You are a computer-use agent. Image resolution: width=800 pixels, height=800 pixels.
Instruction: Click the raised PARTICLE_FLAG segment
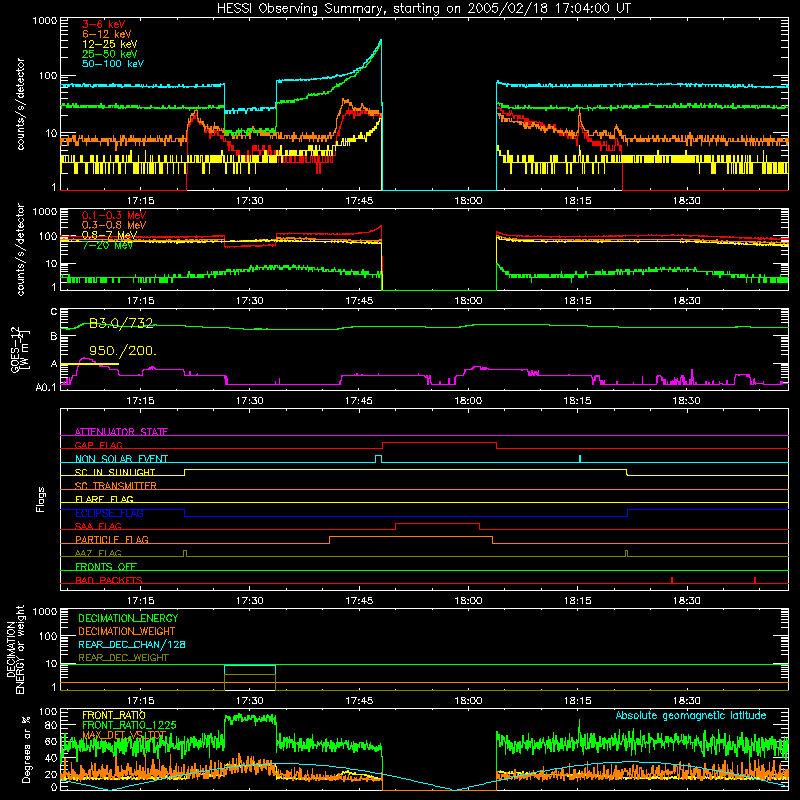coord(411,537)
